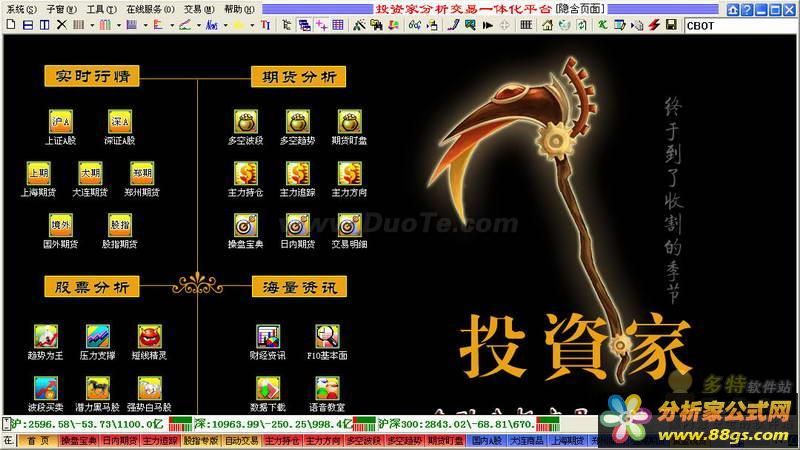Open the 工具(T) menu

(x=101, y=9)
